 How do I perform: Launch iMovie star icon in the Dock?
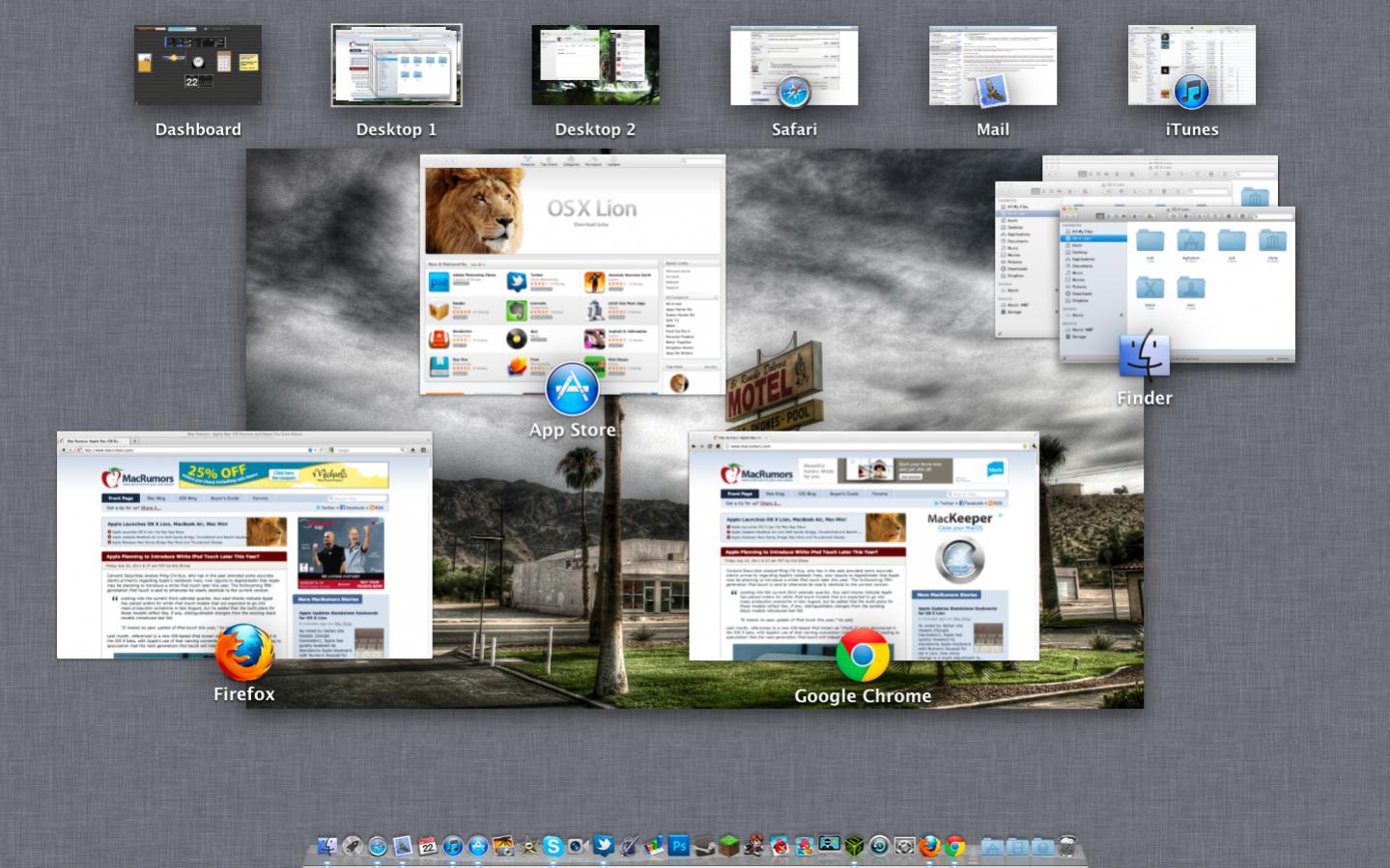pos(527,846)
